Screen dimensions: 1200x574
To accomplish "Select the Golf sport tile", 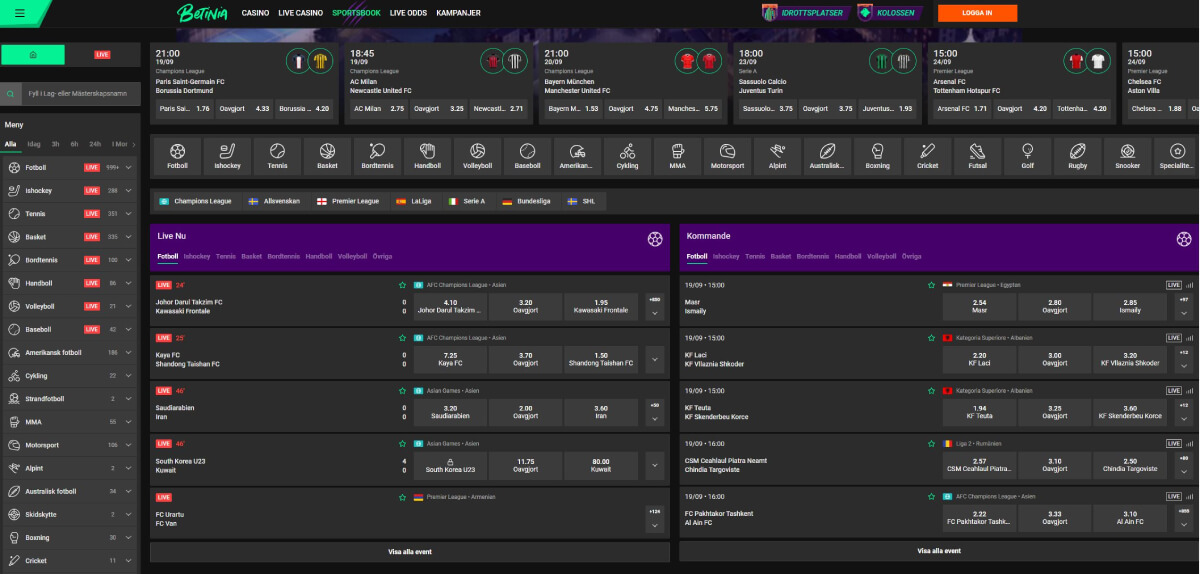I will click(x=1027, y=155).
